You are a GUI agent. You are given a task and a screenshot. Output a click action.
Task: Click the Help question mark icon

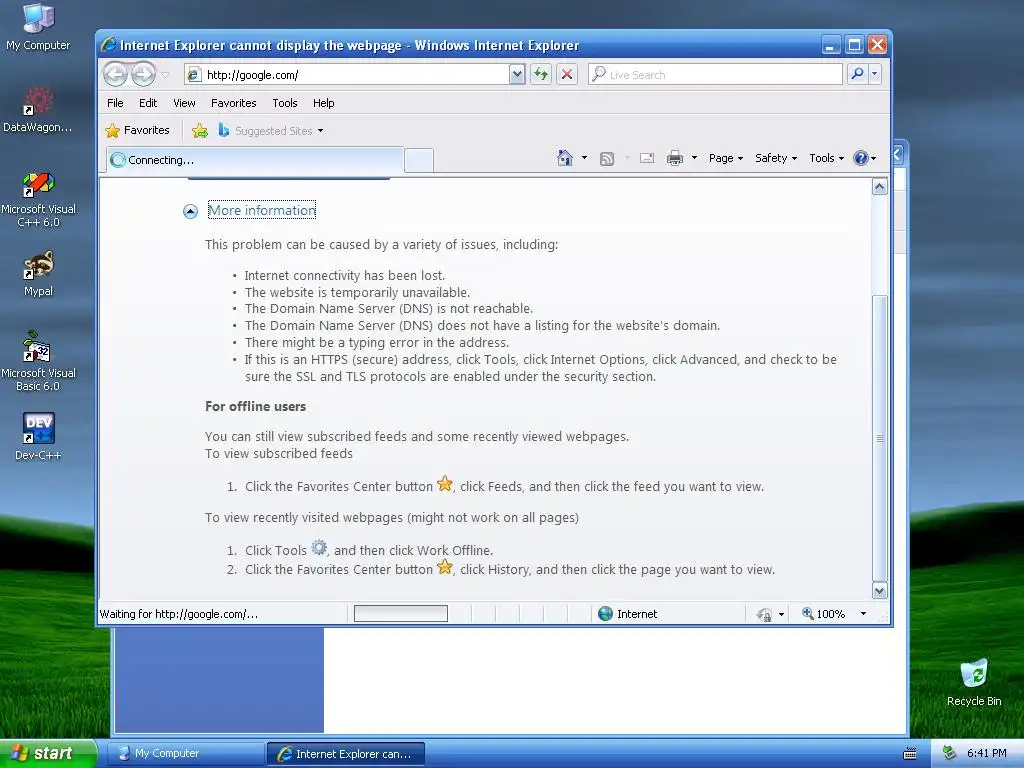861,158
